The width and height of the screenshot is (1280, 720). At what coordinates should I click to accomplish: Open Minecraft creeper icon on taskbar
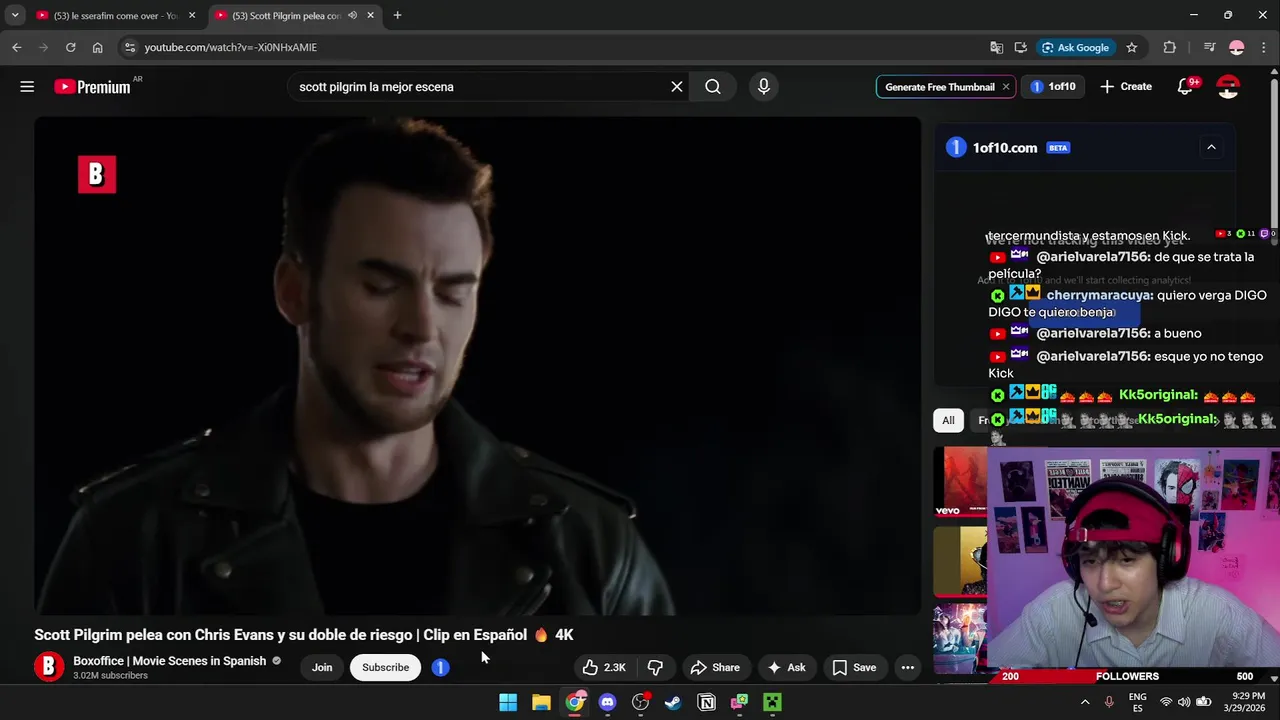click(x=772, y=702)
